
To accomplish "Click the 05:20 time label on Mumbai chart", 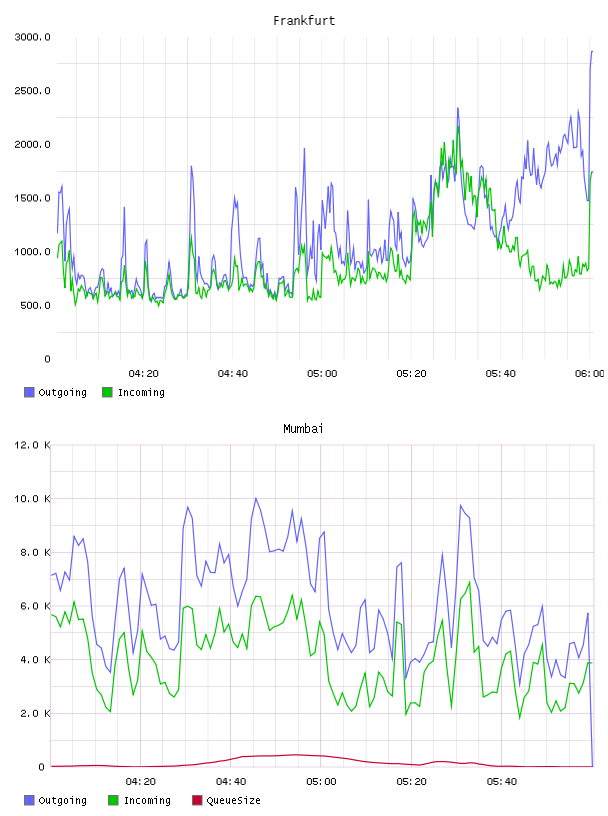I will (x=411, y=782).
